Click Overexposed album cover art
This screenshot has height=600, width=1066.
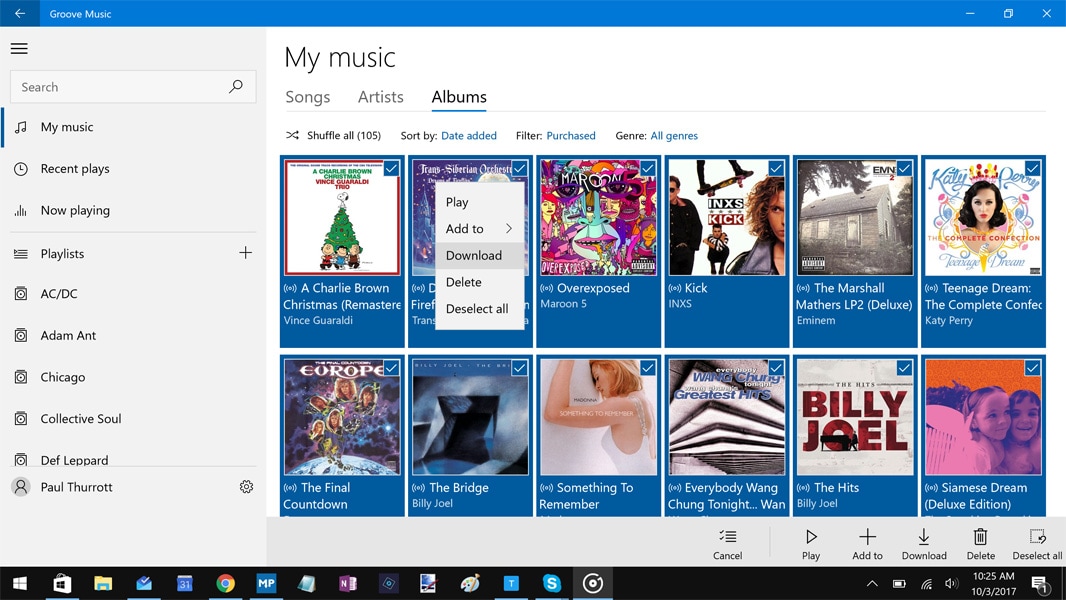pos(598,217)
